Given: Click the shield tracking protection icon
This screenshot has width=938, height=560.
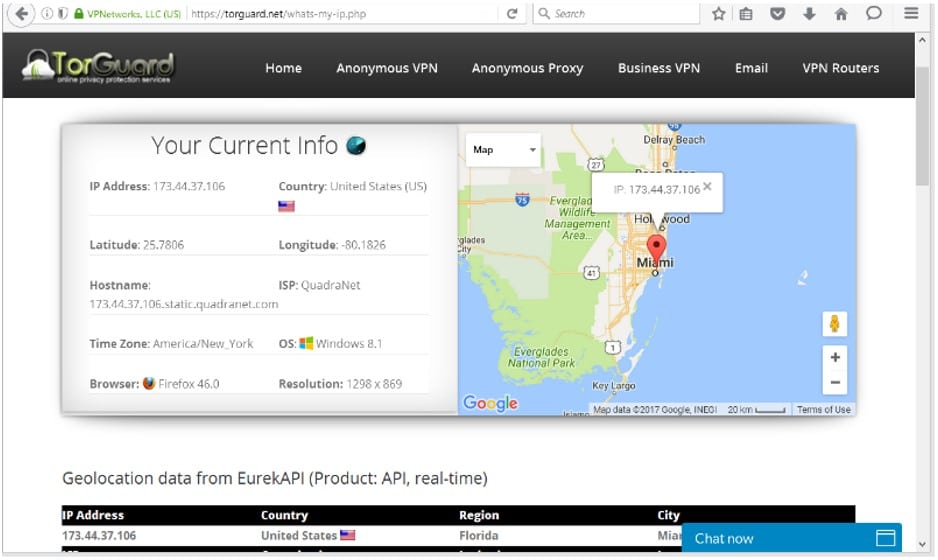Looking at the screenshot, I should (x=63, y=13).
